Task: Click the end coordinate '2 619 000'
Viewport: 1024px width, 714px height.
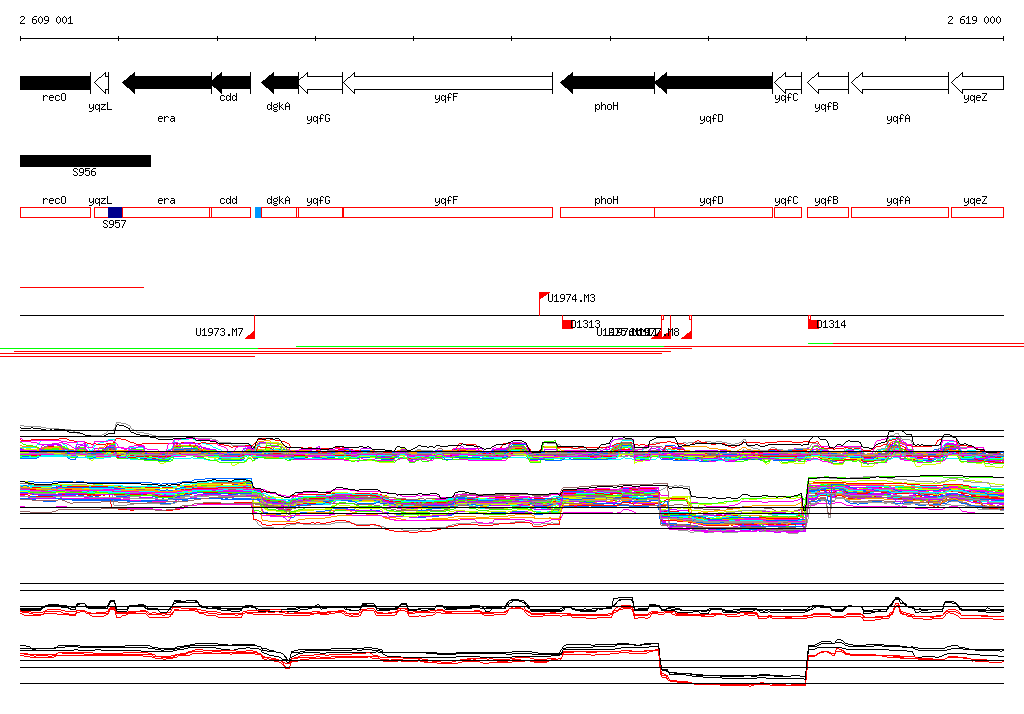Action: (974, 20)
